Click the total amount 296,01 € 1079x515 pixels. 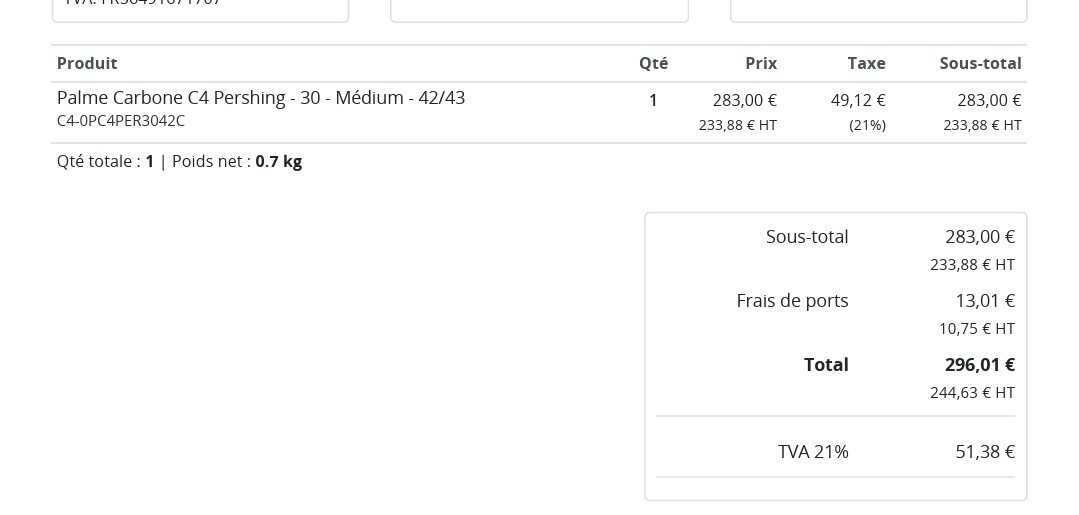[x=979, y=365]
